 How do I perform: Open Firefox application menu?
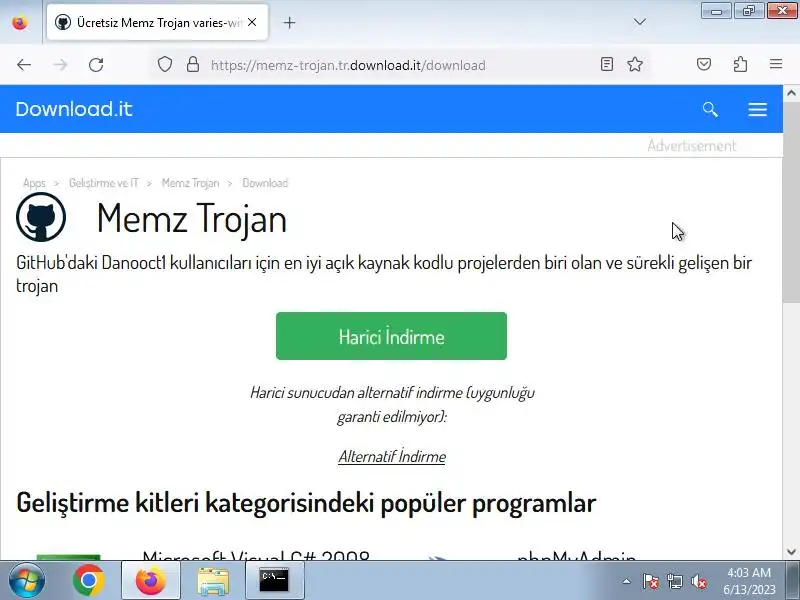pos(776,64)
